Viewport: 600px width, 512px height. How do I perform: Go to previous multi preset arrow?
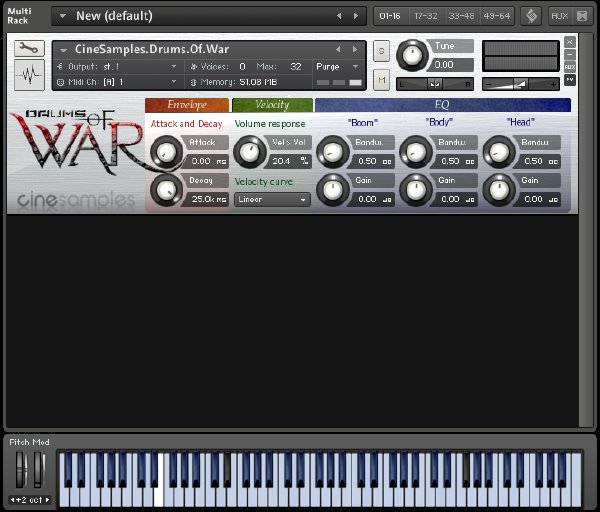[339, 16]
